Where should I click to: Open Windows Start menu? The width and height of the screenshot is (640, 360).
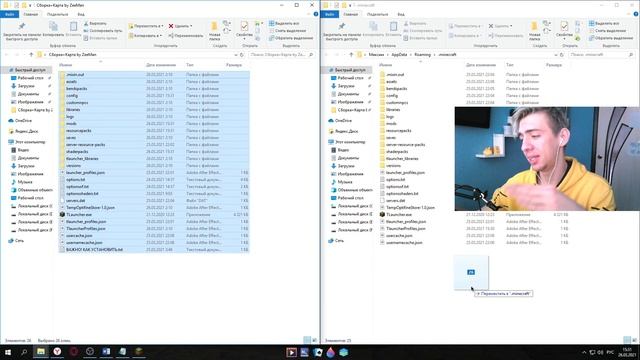click(8, 352)
